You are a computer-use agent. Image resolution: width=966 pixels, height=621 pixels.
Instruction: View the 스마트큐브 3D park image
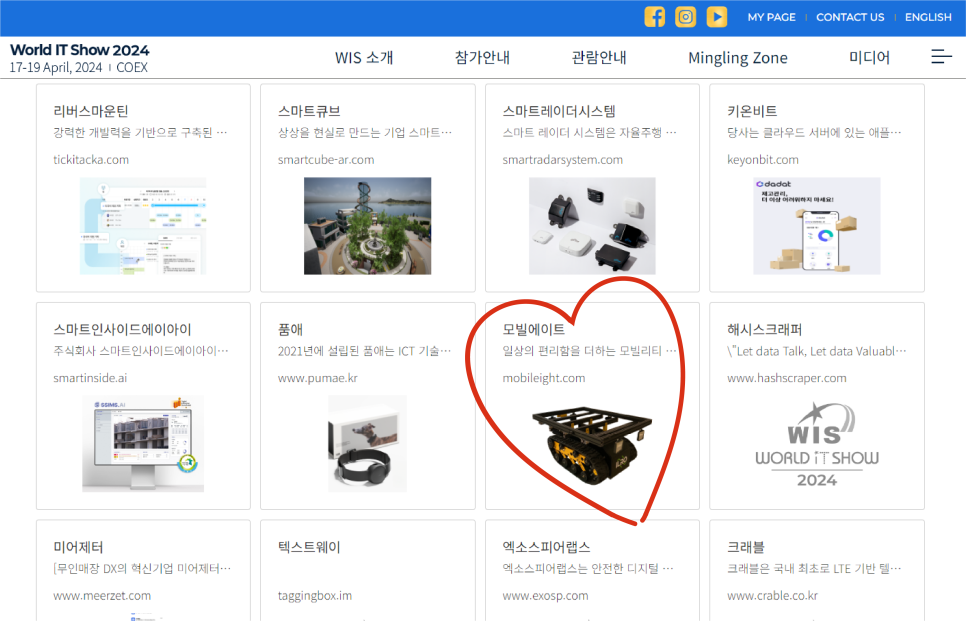[368, 226]
